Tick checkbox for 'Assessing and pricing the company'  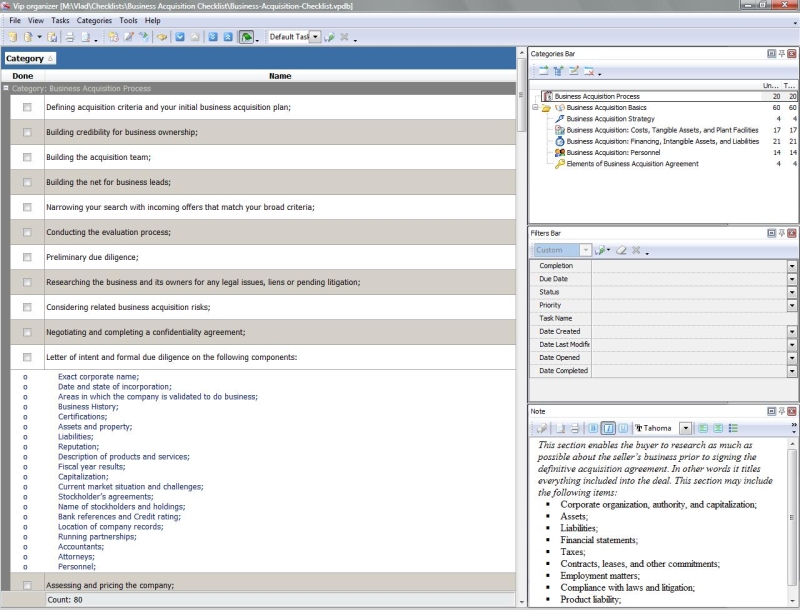pos(27,585)
